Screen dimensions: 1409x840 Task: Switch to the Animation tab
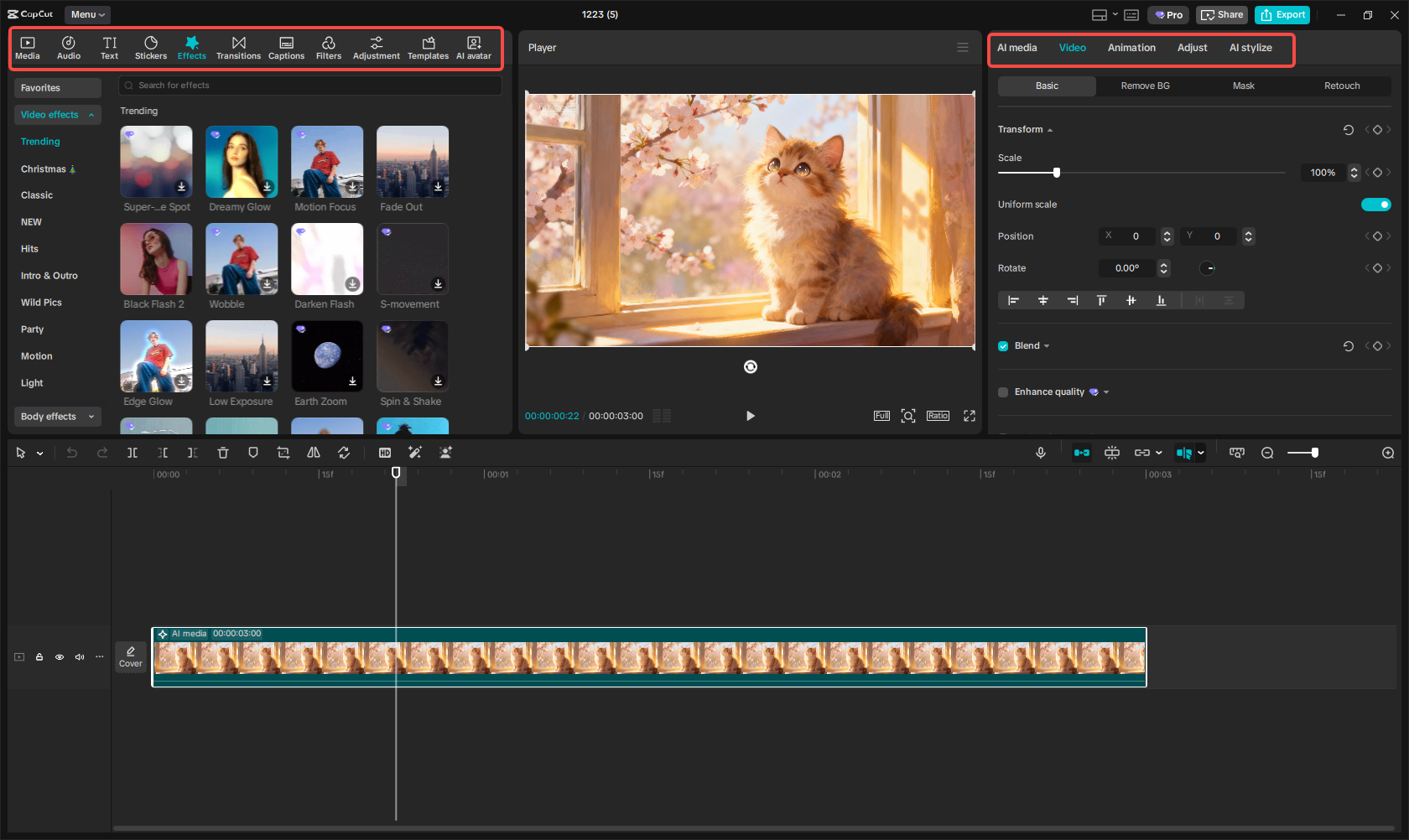point(1131,48)
